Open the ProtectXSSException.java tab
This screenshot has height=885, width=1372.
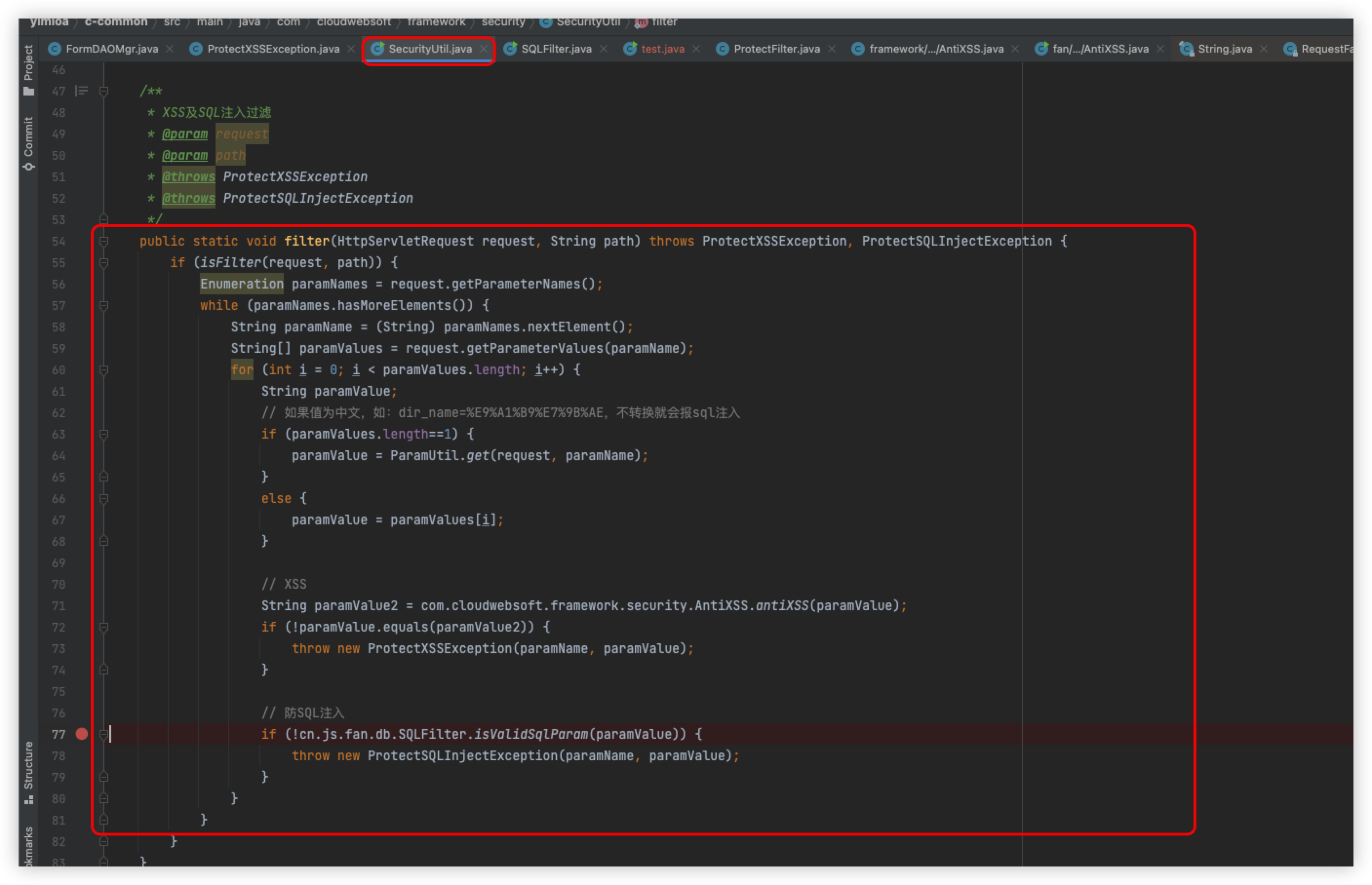(x=273, y=49)
